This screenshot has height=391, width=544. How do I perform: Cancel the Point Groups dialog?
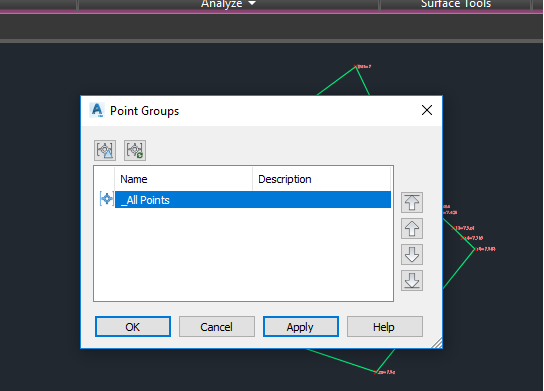217,326
